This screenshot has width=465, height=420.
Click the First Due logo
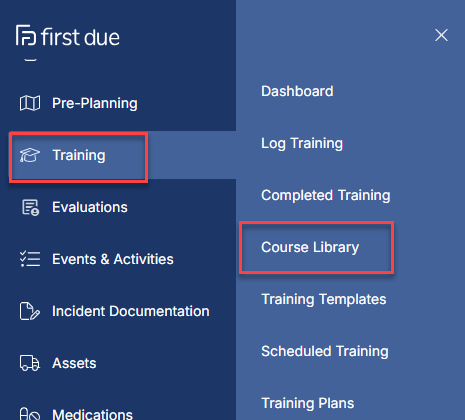68,36
